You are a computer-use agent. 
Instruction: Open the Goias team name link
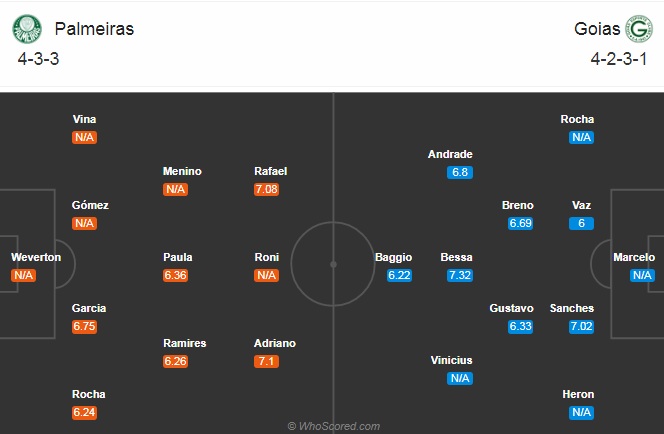click(x=597, y=29)
